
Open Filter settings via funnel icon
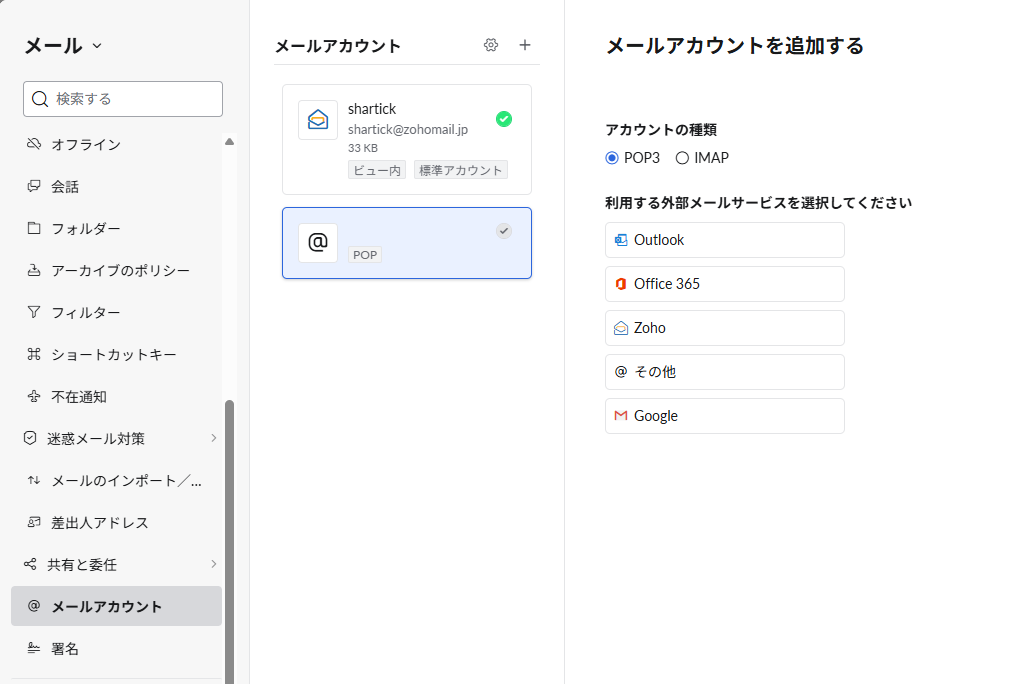pos(34,313)
